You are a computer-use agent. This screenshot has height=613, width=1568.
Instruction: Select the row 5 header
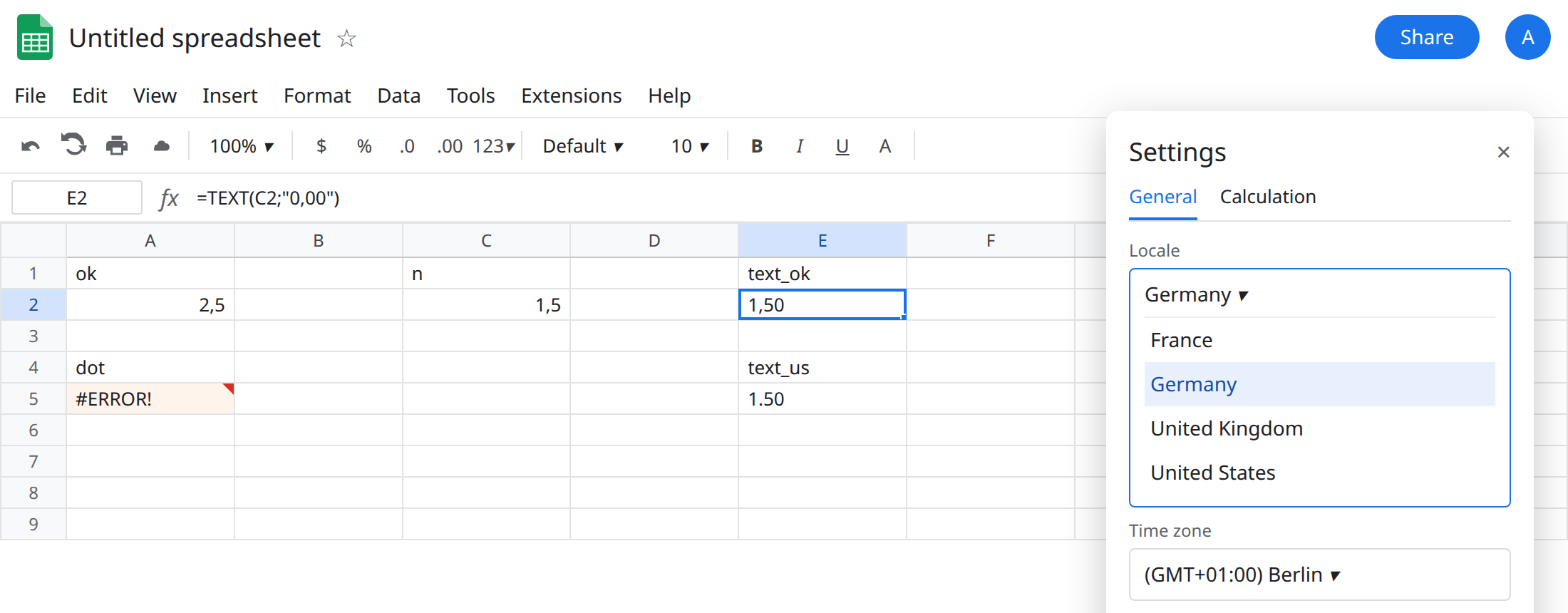pos(33,398)
